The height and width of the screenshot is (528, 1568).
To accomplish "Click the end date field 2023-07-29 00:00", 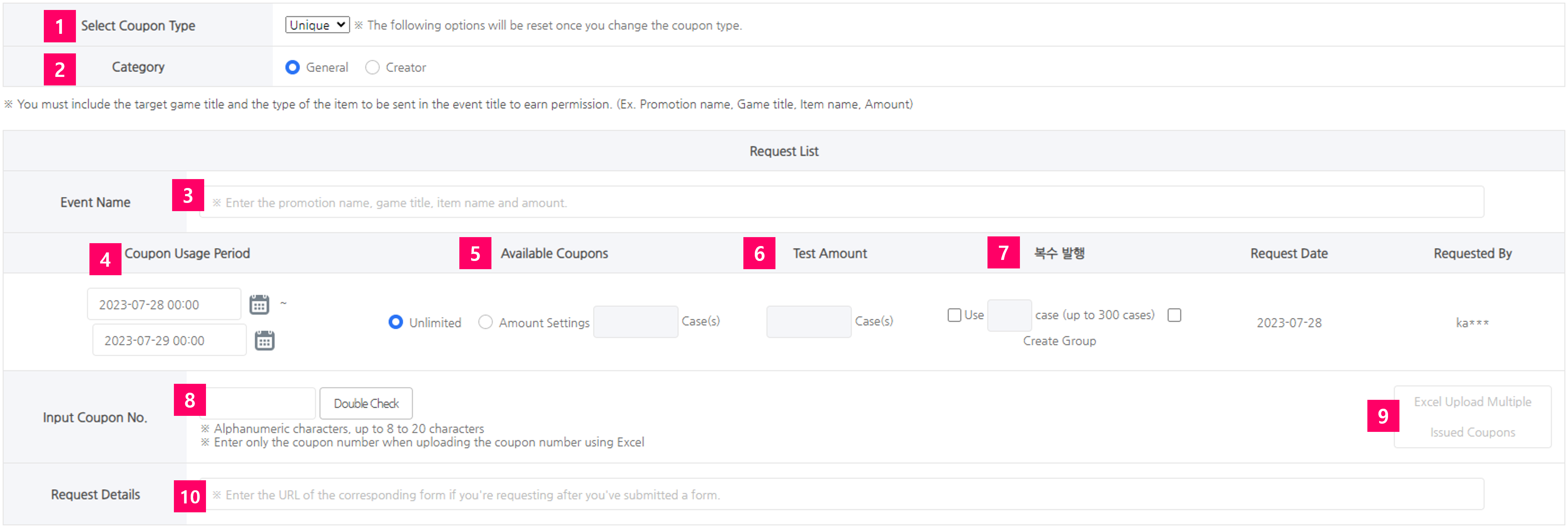I will pyautogui.click(x=169, y=340).
